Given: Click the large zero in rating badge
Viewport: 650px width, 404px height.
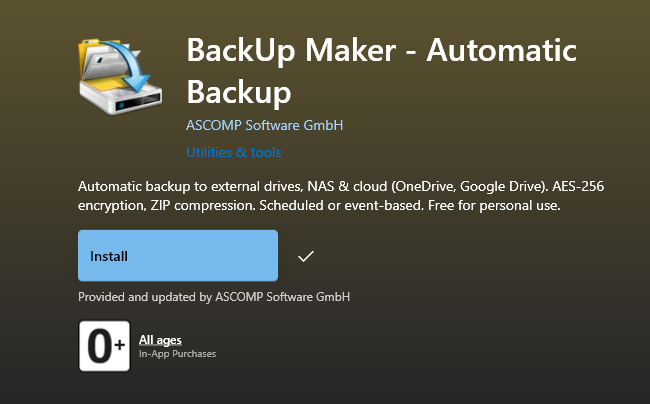Looking at the screenshot, I should (100, 346).
